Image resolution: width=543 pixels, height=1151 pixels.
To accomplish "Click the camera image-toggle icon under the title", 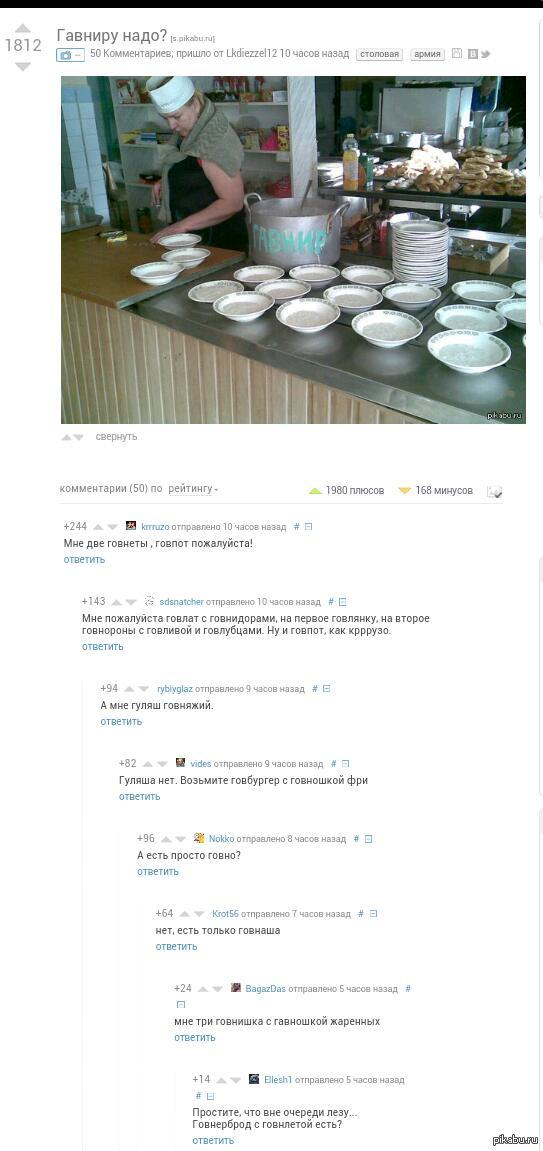I will click(67, 54).
